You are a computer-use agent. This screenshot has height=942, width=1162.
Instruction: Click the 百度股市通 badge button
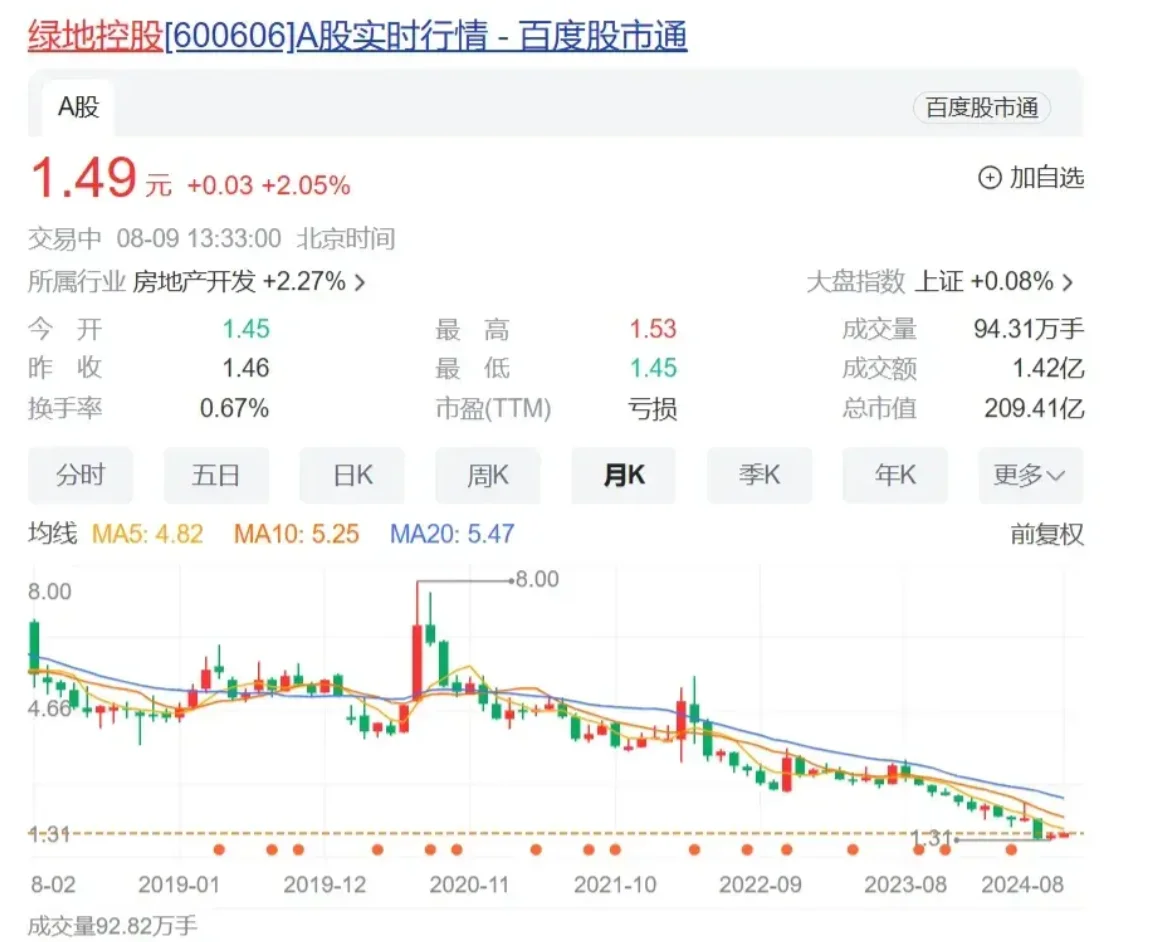981,108
